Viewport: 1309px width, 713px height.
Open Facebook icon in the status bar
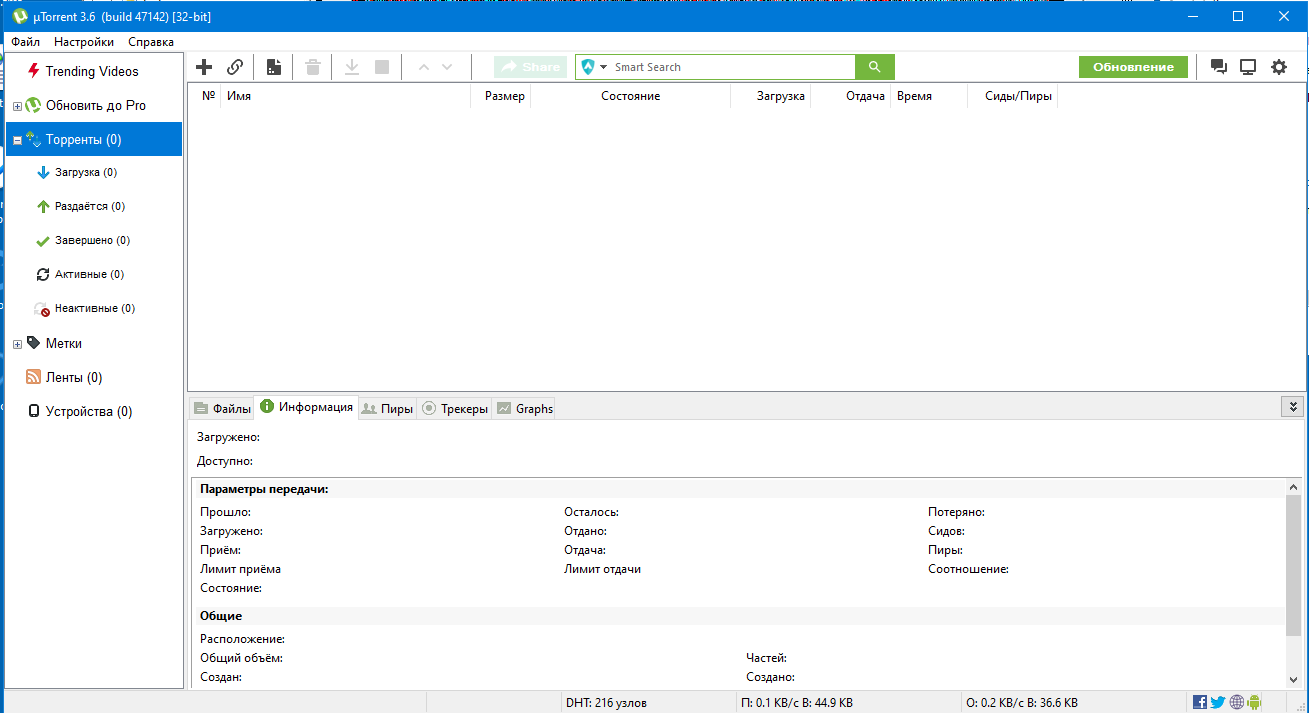coord(1200,702)
